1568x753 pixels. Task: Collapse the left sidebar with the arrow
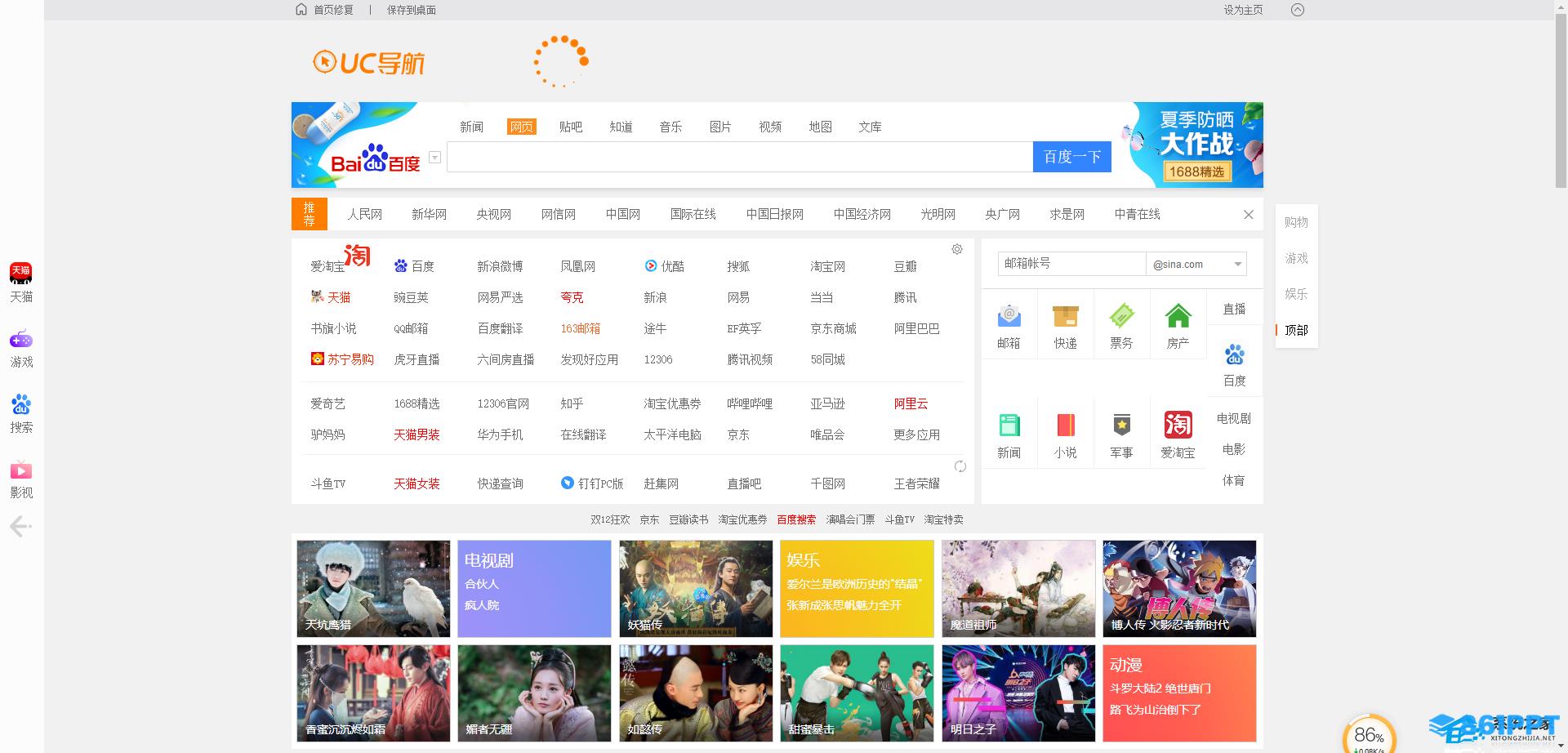tap(21, 527)
